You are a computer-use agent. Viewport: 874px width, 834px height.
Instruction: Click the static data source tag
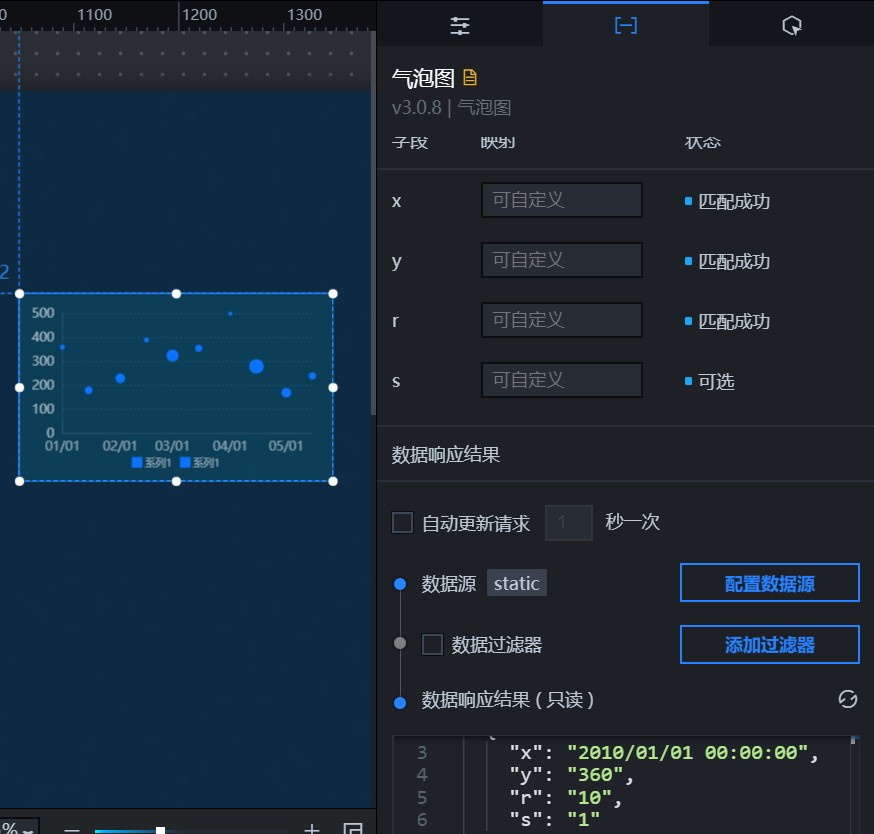click(517, 583)
